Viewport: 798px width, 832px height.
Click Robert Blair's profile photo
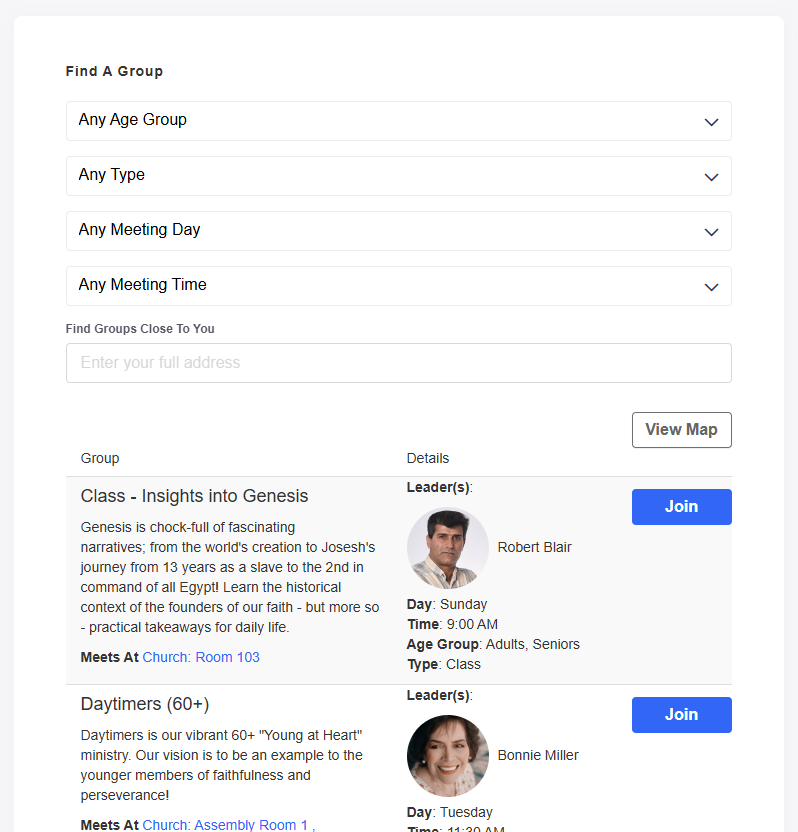point(447,548)
